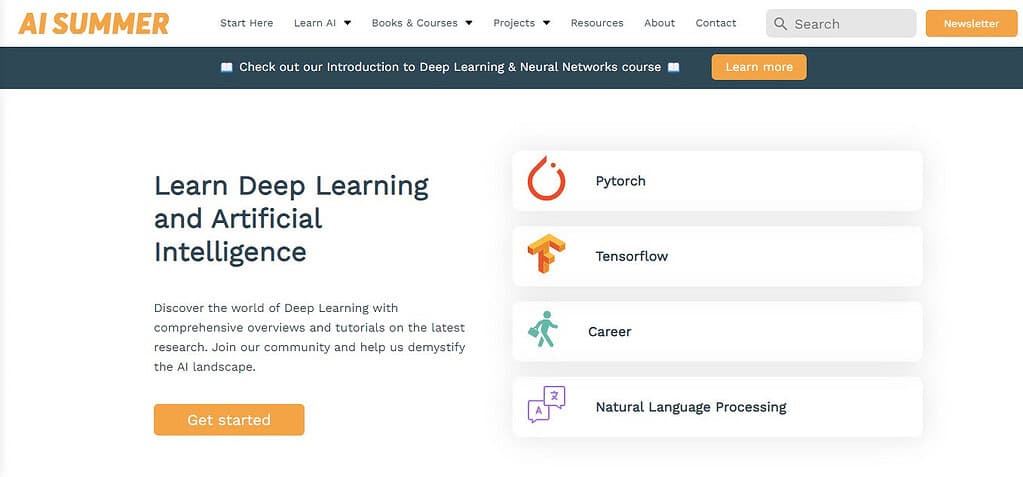Click the Learn more banner button
This screenshot has width=1023, height=477.
759,67
